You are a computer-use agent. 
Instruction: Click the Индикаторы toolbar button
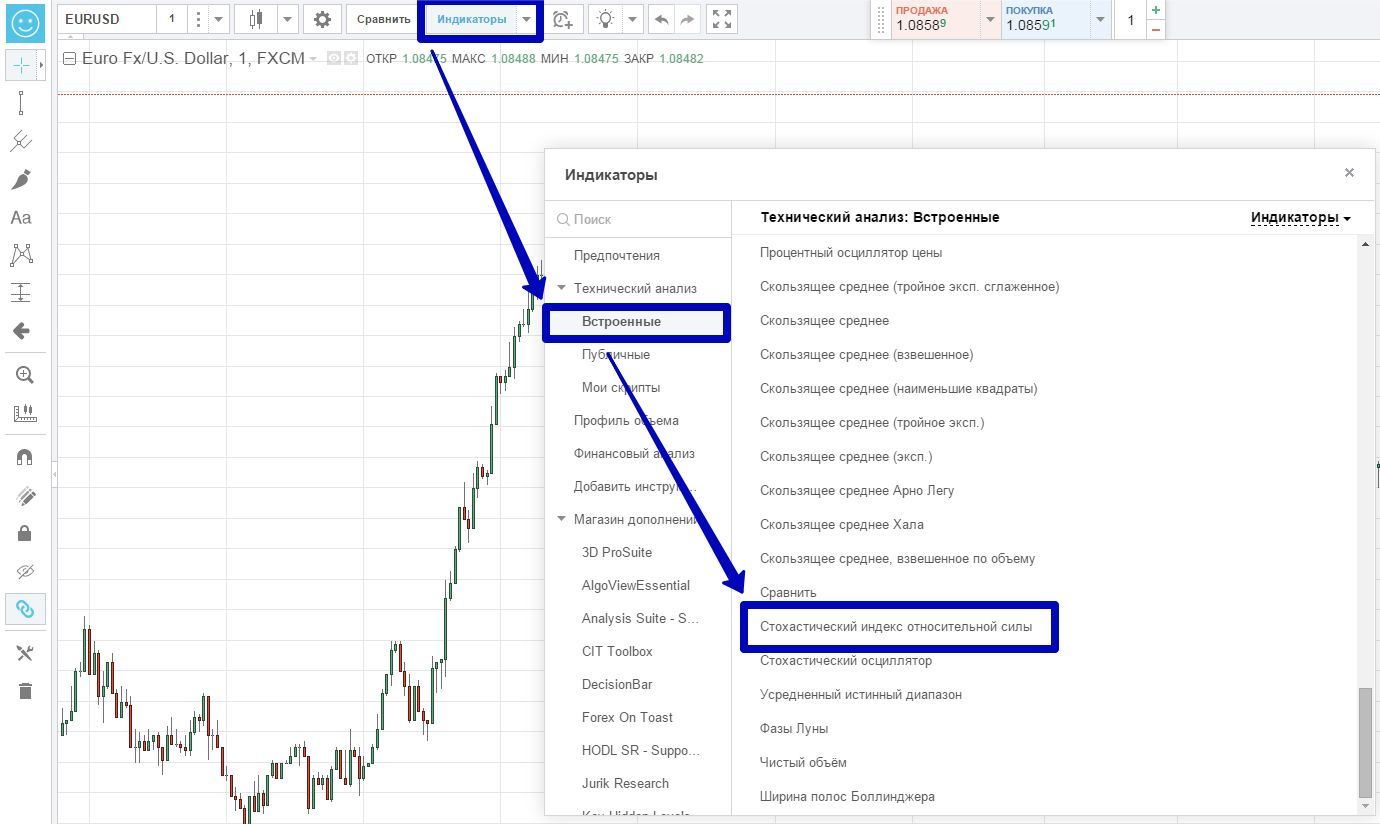tap(471, 19)
